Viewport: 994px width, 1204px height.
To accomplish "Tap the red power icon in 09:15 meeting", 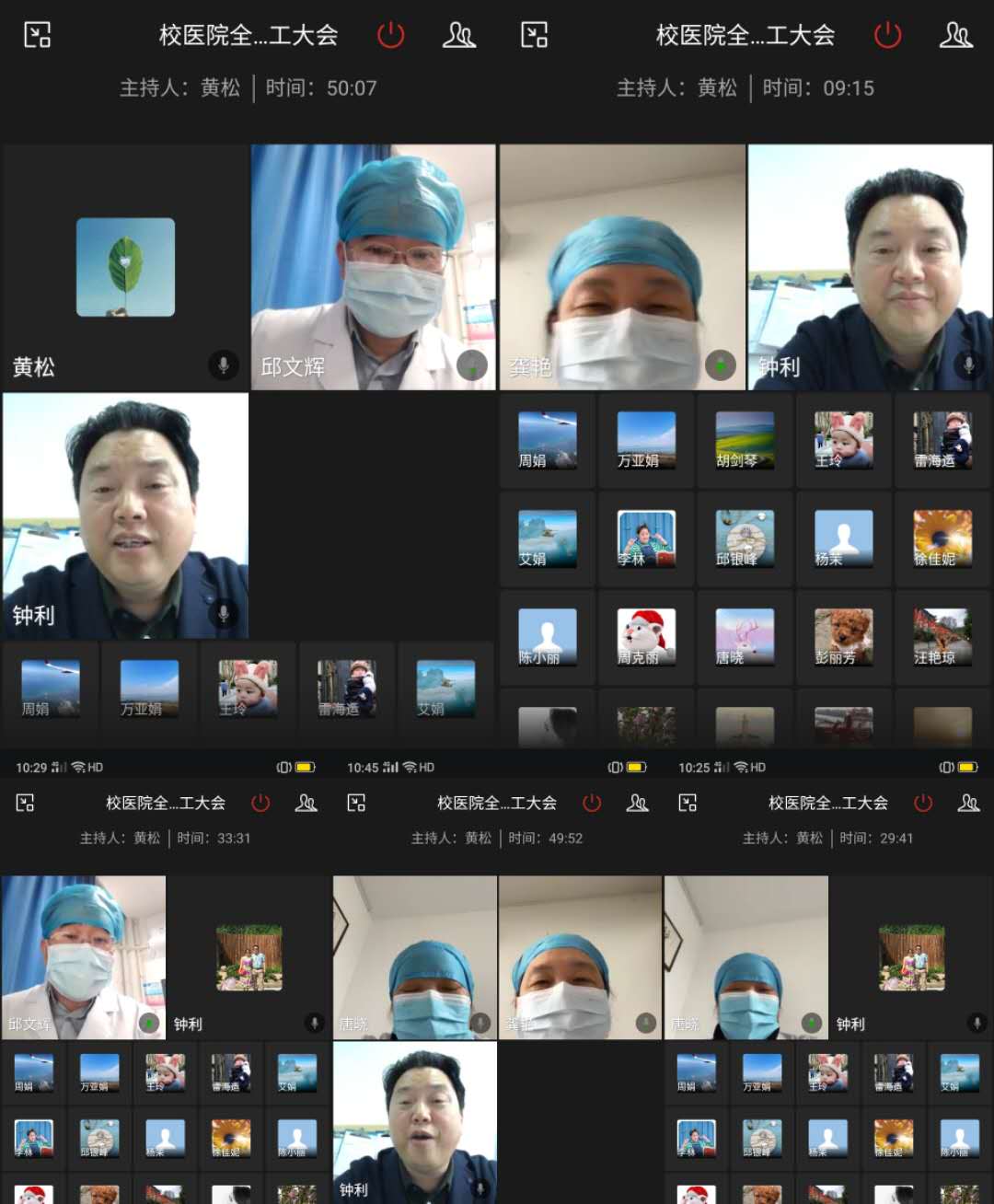I will tap(887, 36).
